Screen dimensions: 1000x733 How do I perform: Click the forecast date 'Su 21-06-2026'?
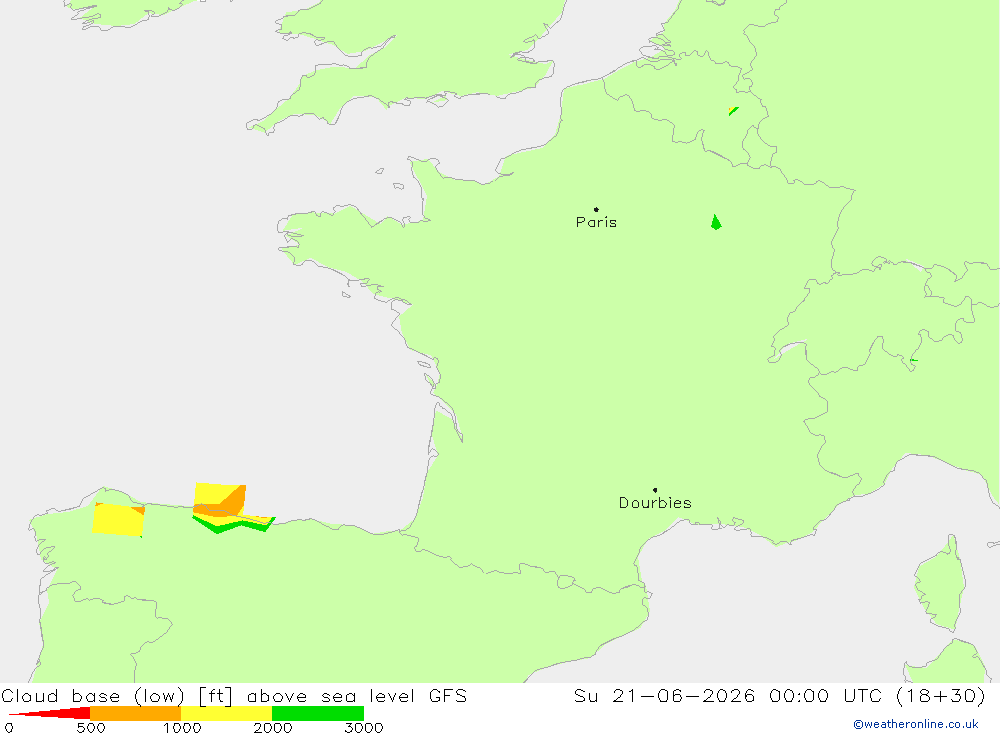(665, 695)
